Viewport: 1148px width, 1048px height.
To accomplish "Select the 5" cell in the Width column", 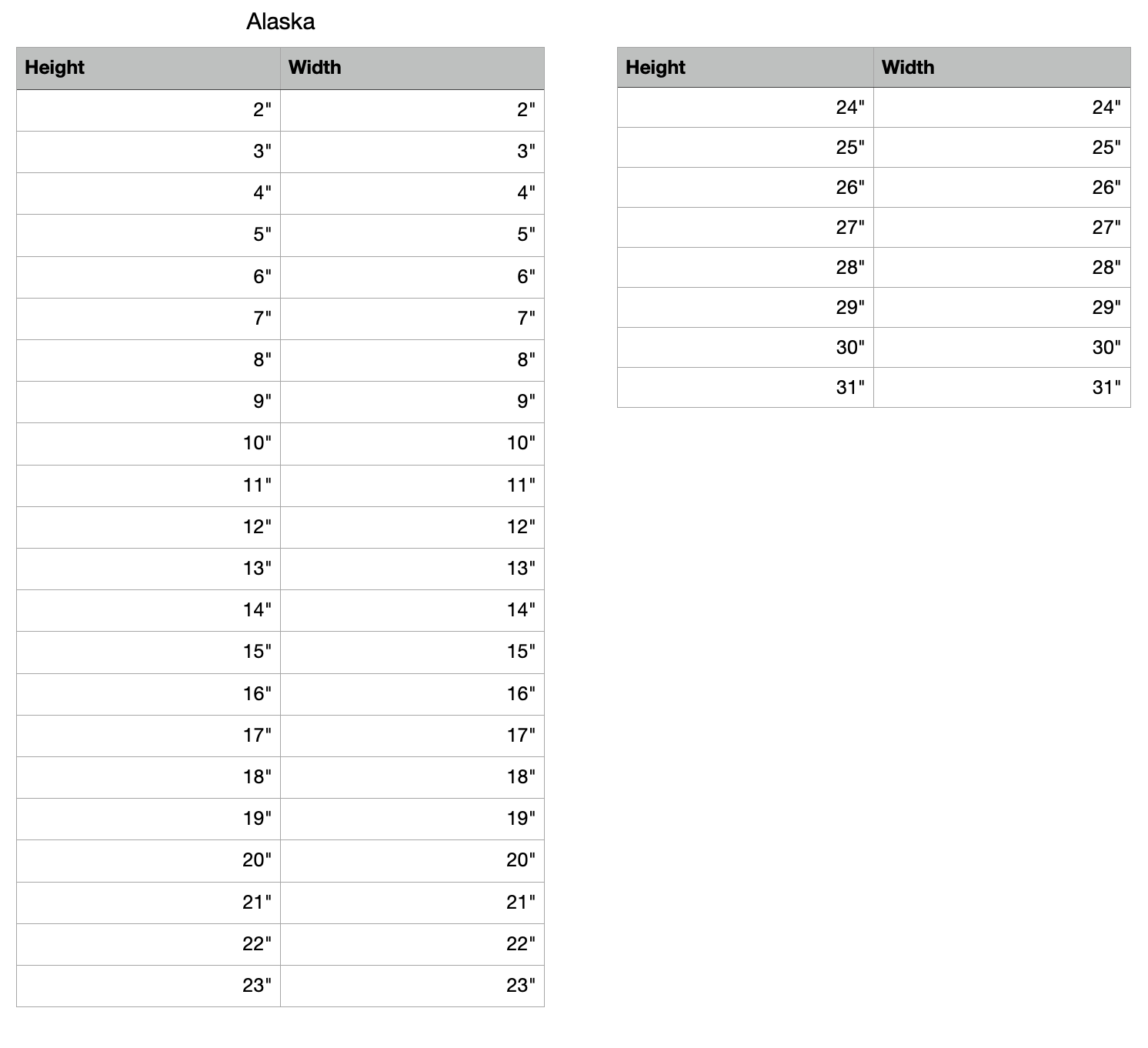I will tap(412, 235).
